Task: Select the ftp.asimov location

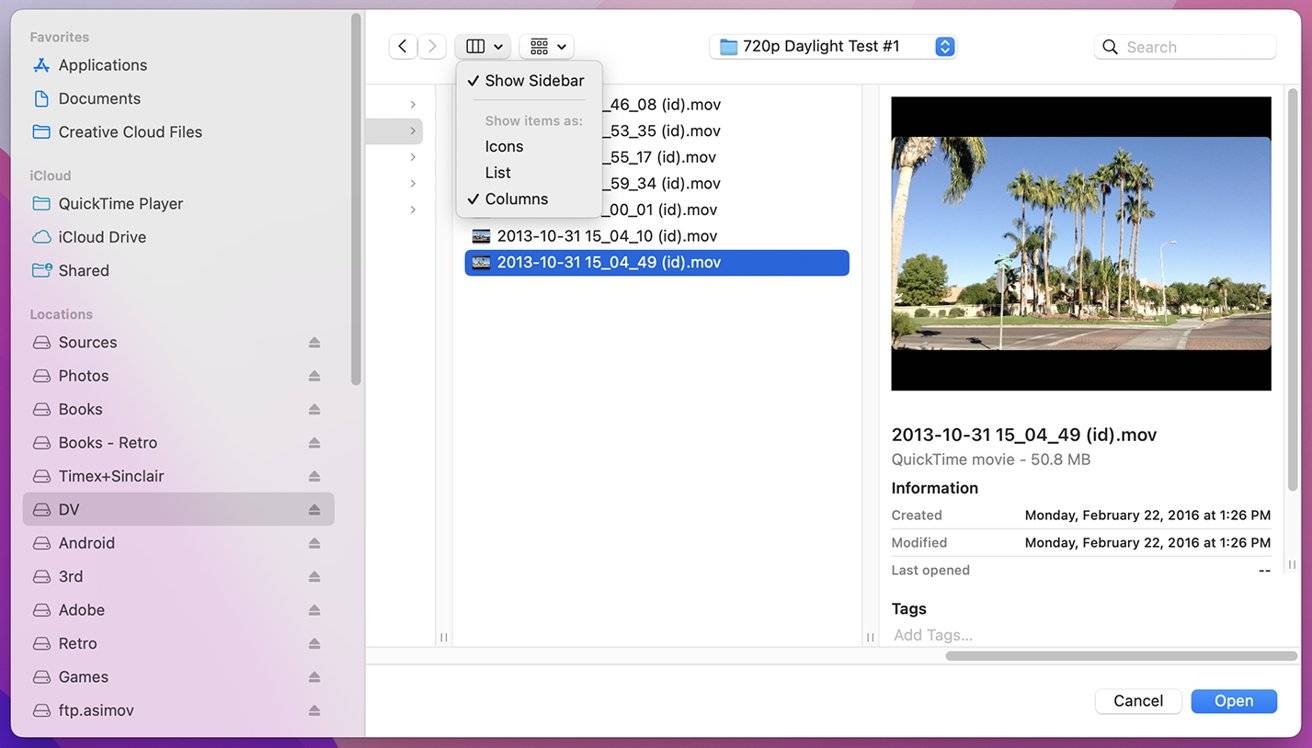Action: 179,710
